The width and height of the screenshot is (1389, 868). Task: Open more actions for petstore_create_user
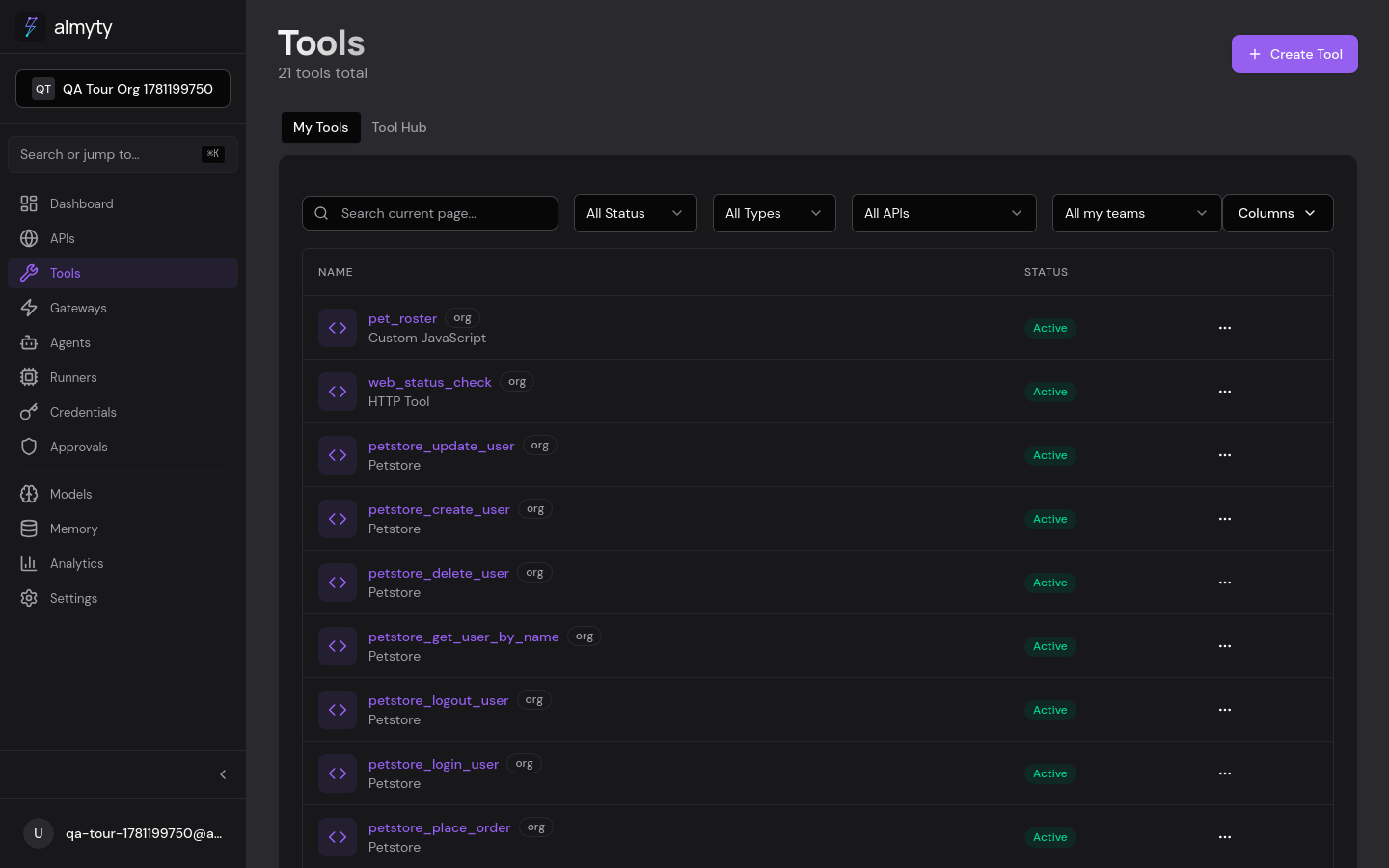pos(1225,519)
